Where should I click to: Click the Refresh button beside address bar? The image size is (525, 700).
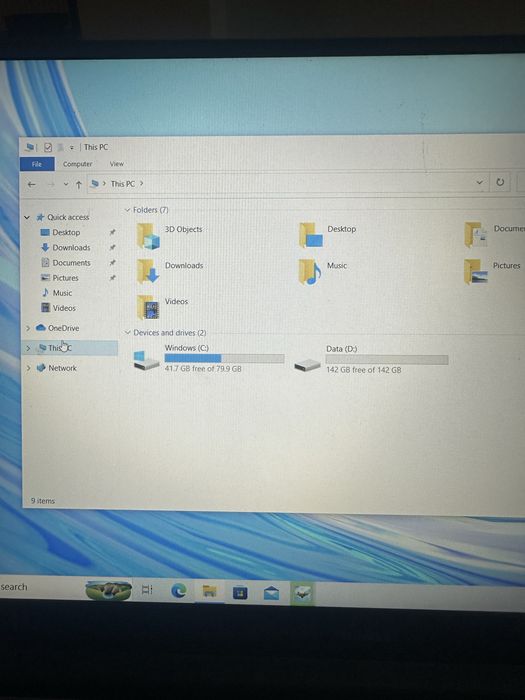pyautogui.click(x=500, y=182)
